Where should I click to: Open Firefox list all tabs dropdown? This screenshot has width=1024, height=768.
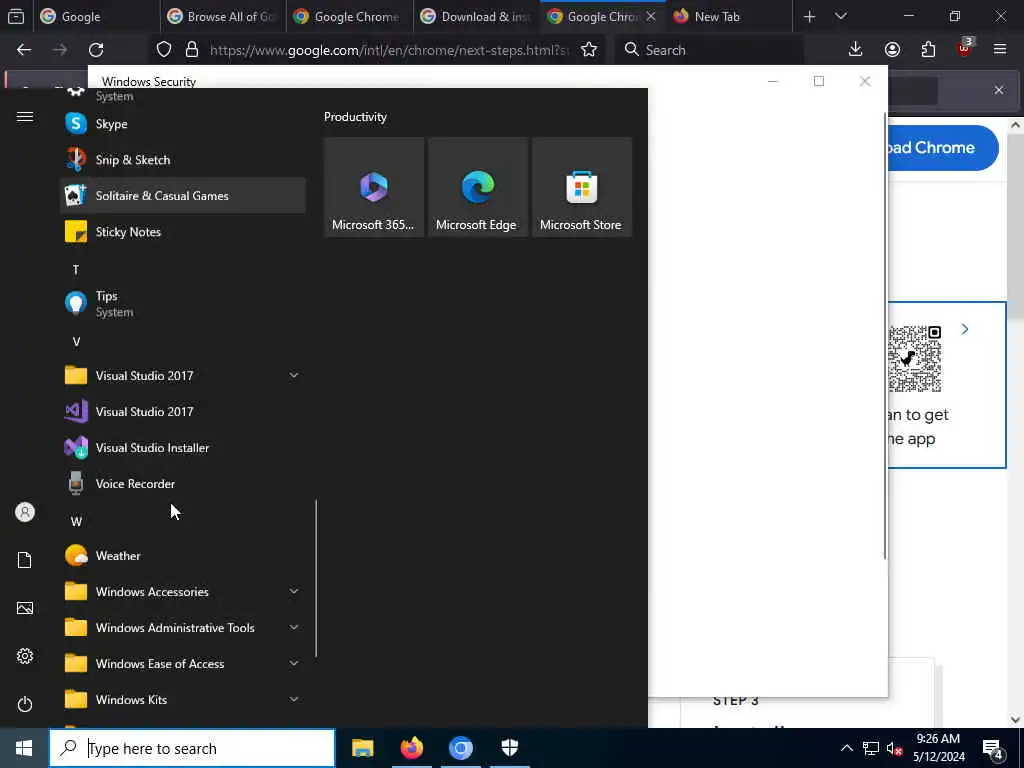pyautogui.click(x=841, y=16)
